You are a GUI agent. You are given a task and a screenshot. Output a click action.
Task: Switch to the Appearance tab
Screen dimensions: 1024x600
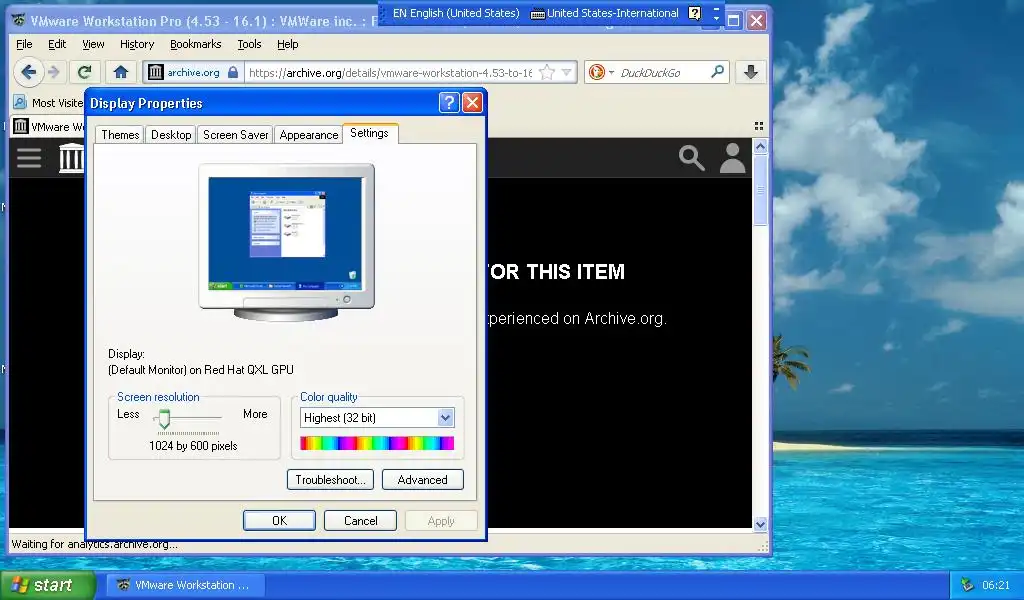click(x=308, y=134)
